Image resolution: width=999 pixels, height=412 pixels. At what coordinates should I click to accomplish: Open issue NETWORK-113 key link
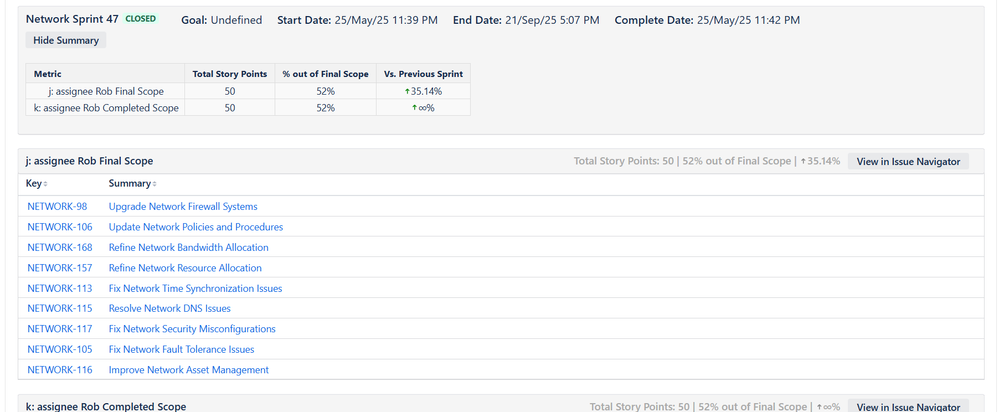pyautogui.click(x=59, y=288)
